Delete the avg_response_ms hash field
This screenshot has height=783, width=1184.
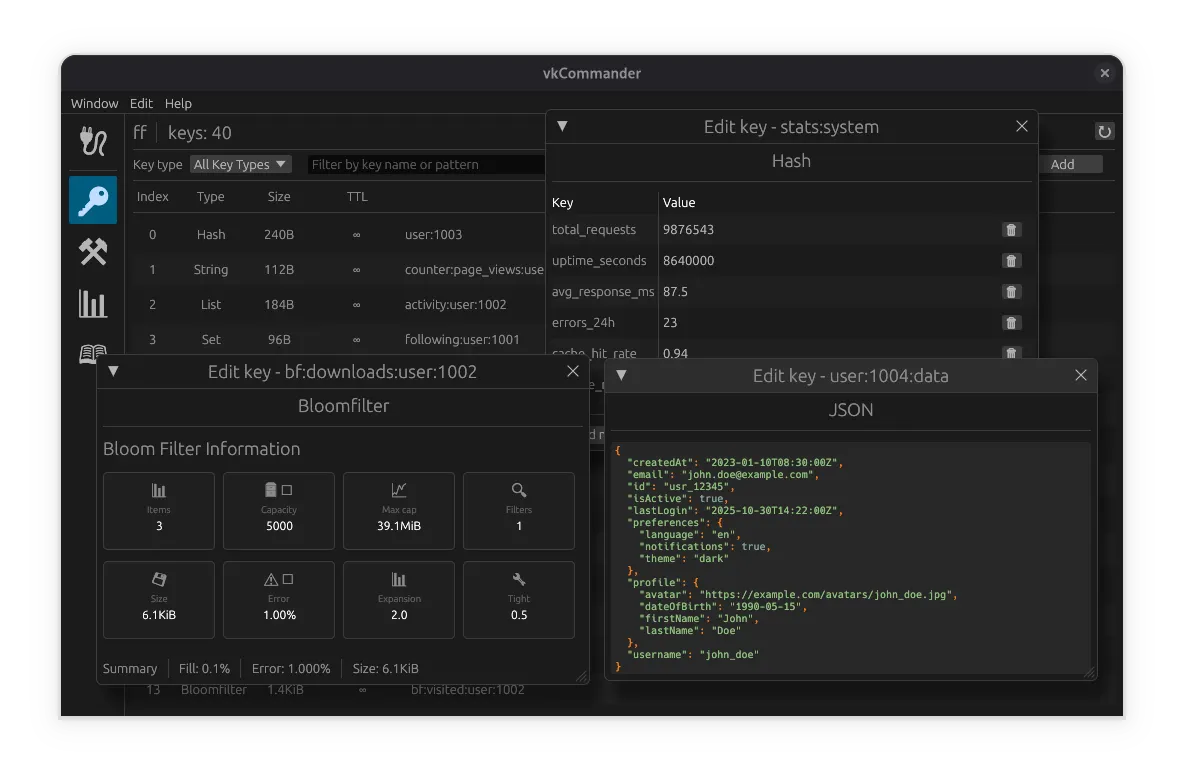coord(1011,291)
